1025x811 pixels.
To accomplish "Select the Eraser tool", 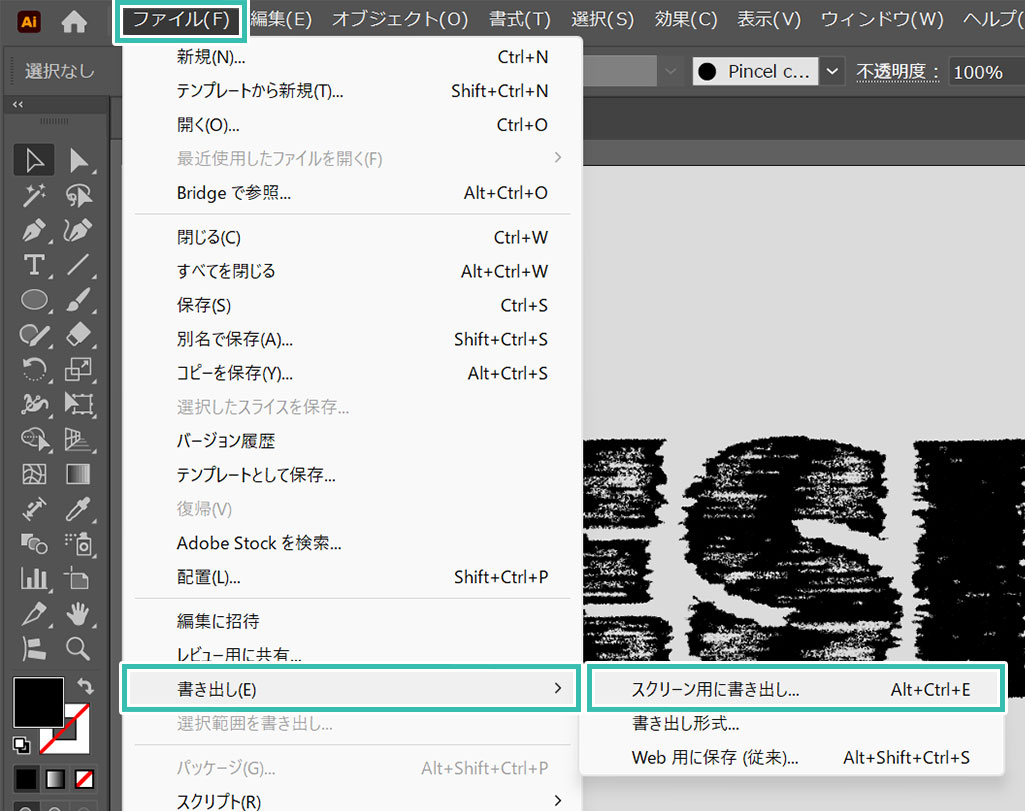I will 78,334.
